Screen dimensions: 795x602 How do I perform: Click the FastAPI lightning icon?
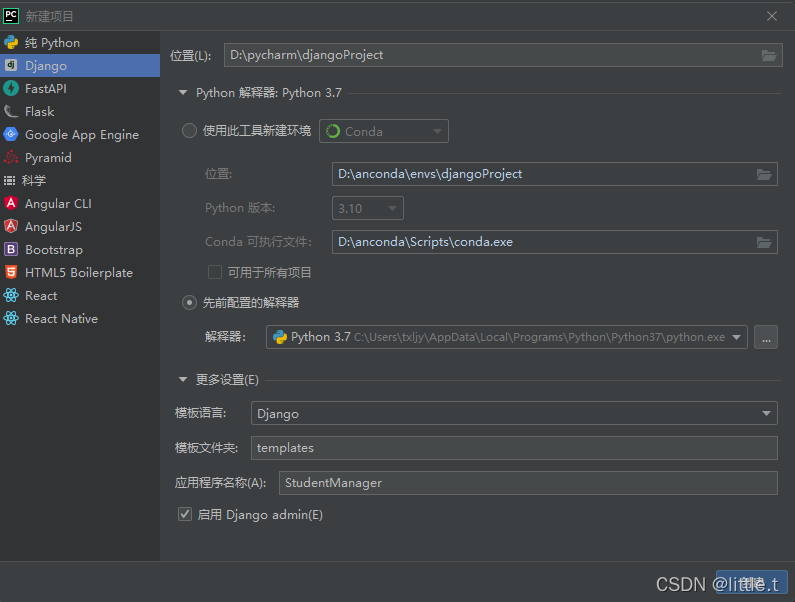11,88
